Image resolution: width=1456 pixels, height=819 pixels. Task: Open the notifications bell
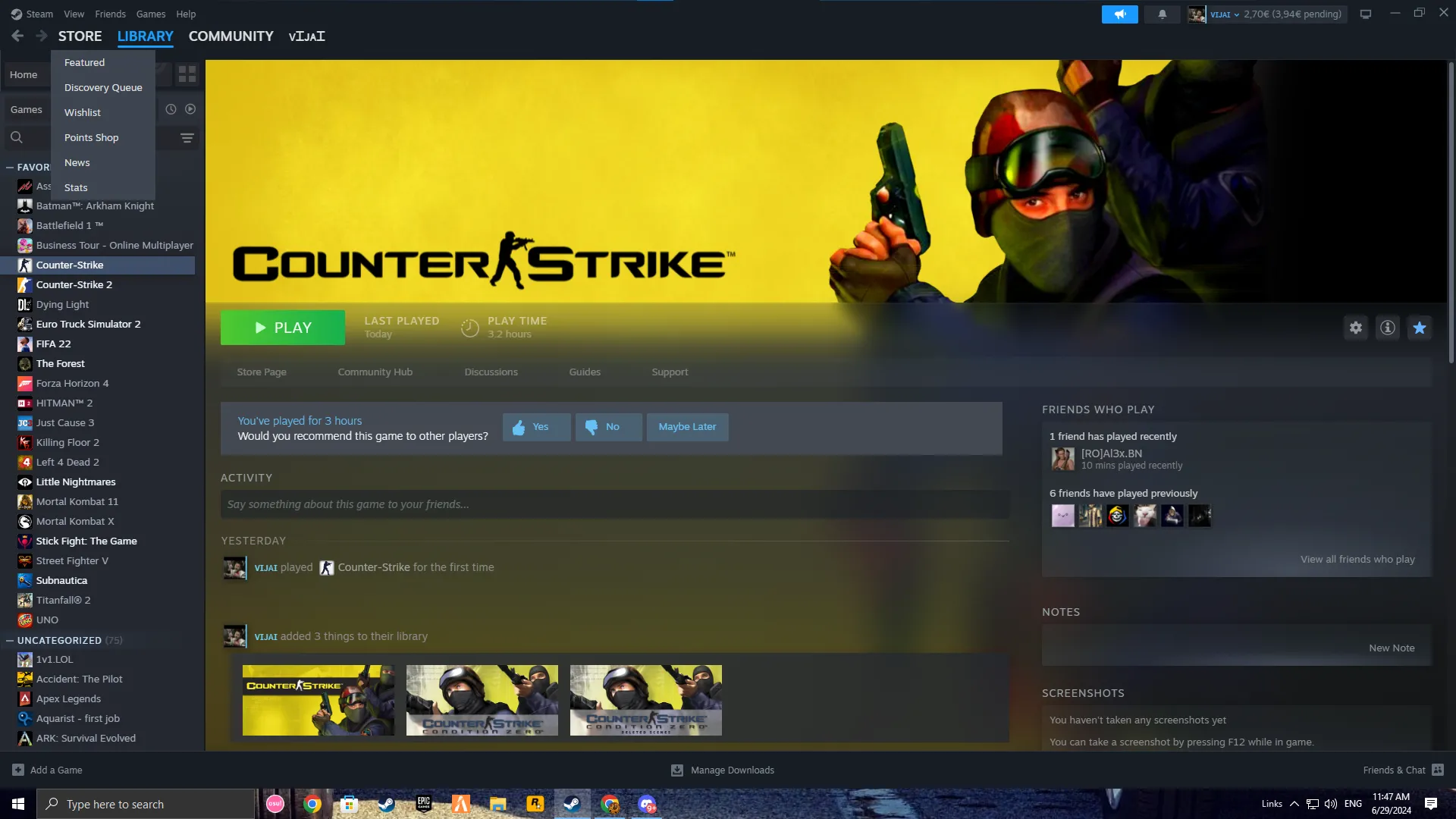pos(1162,14)
